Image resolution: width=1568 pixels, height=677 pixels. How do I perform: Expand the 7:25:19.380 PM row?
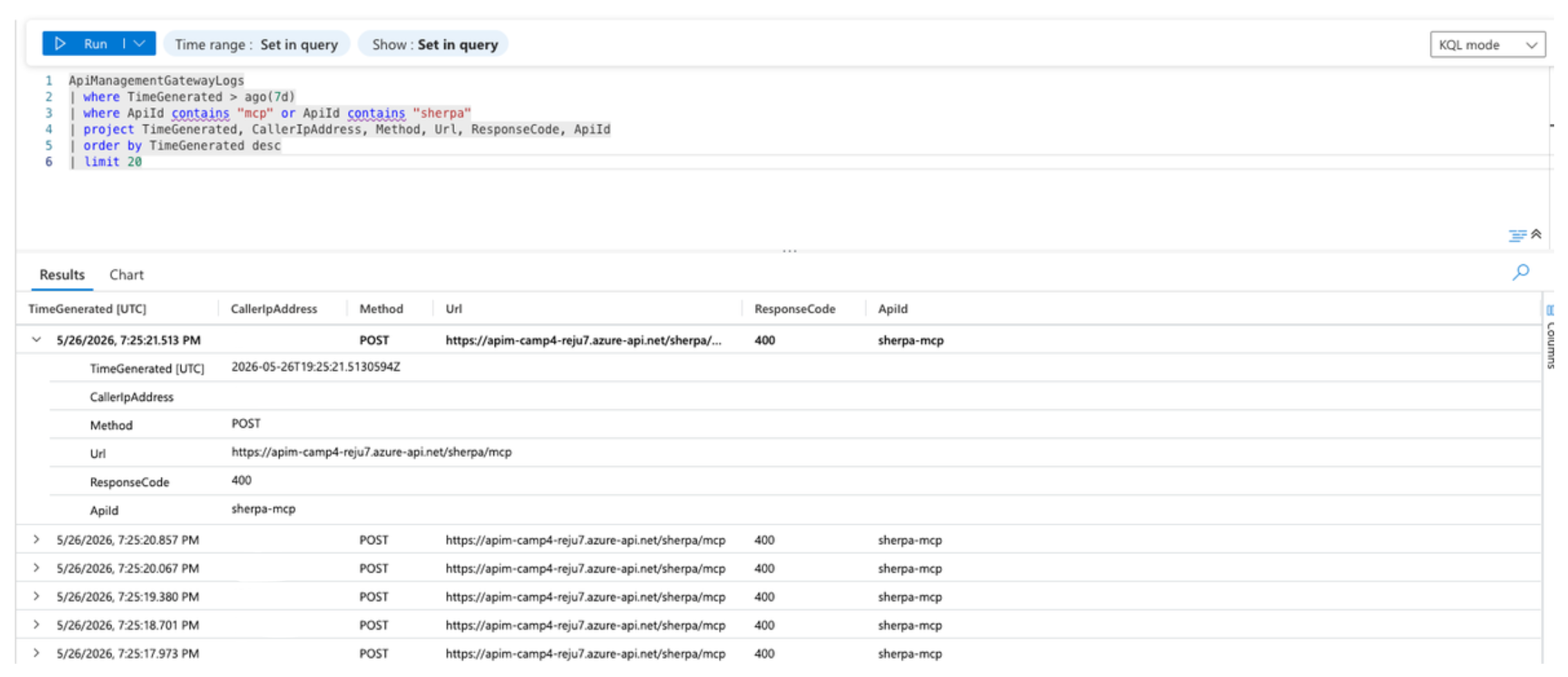[36, 596]
